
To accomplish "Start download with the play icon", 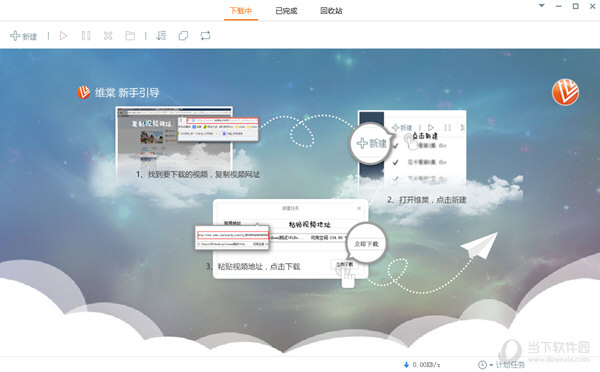I will (64, 36).
